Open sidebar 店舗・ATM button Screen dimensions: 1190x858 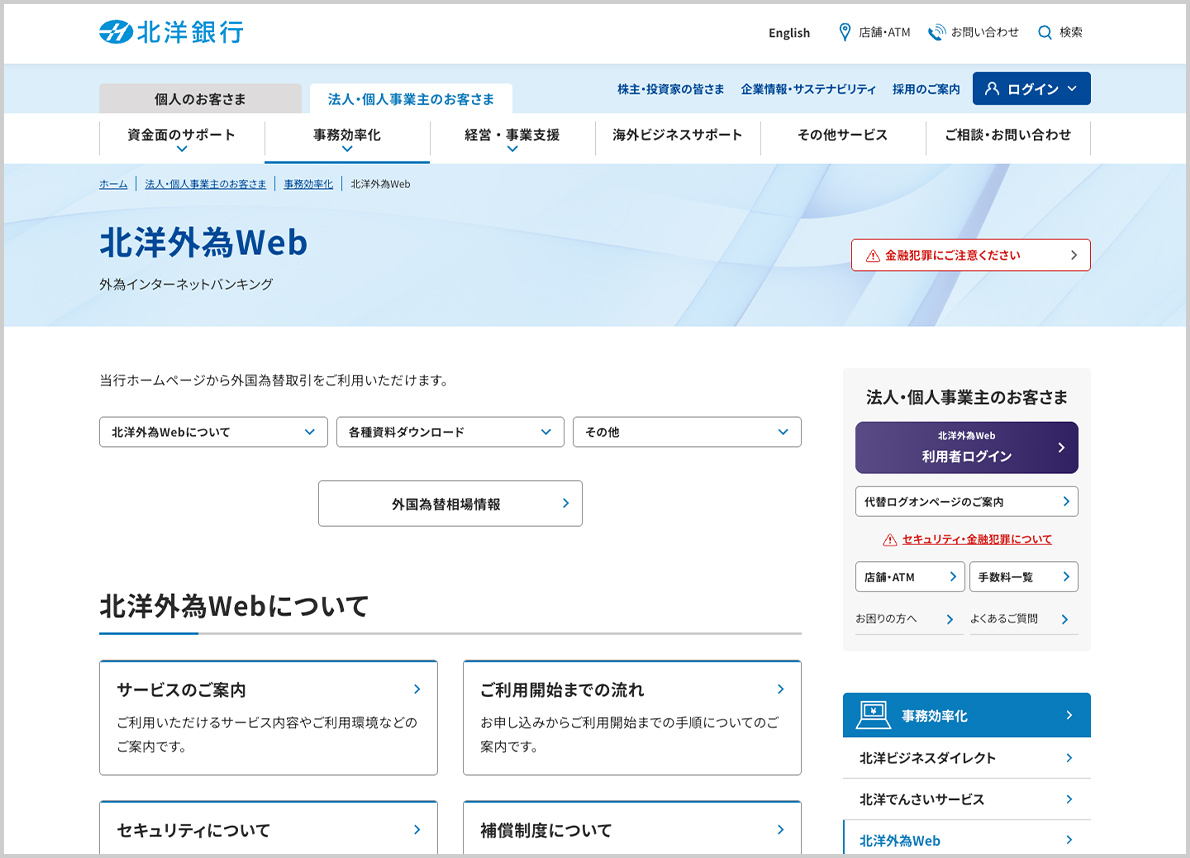(910, 577)
